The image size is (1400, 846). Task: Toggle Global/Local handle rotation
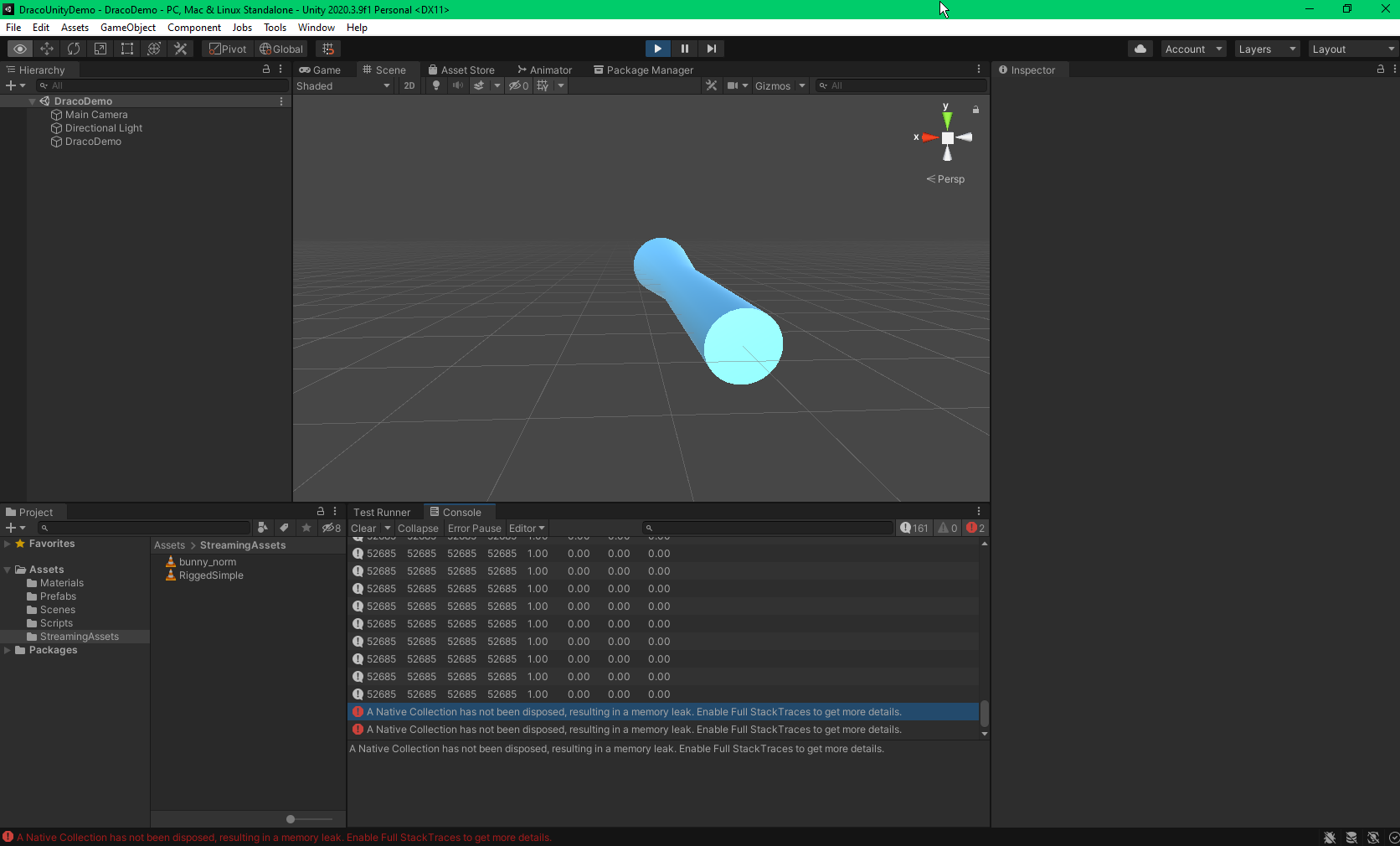(x=281, y=49)
